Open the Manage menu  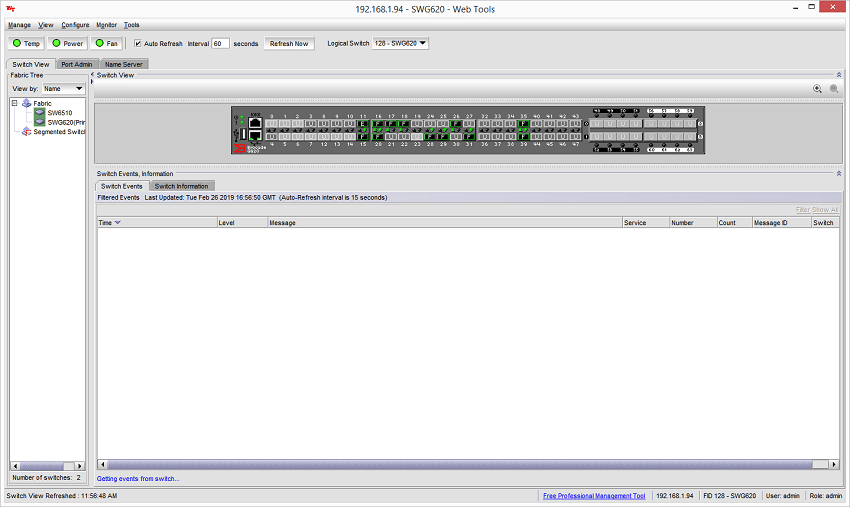[x=20, y=25]
